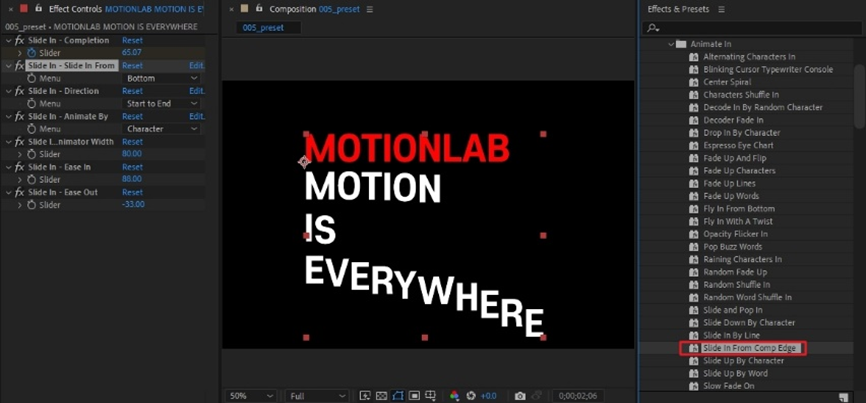Click the search magnifier in Effects & Presets
866x403 pixels.
coord(653,28)
